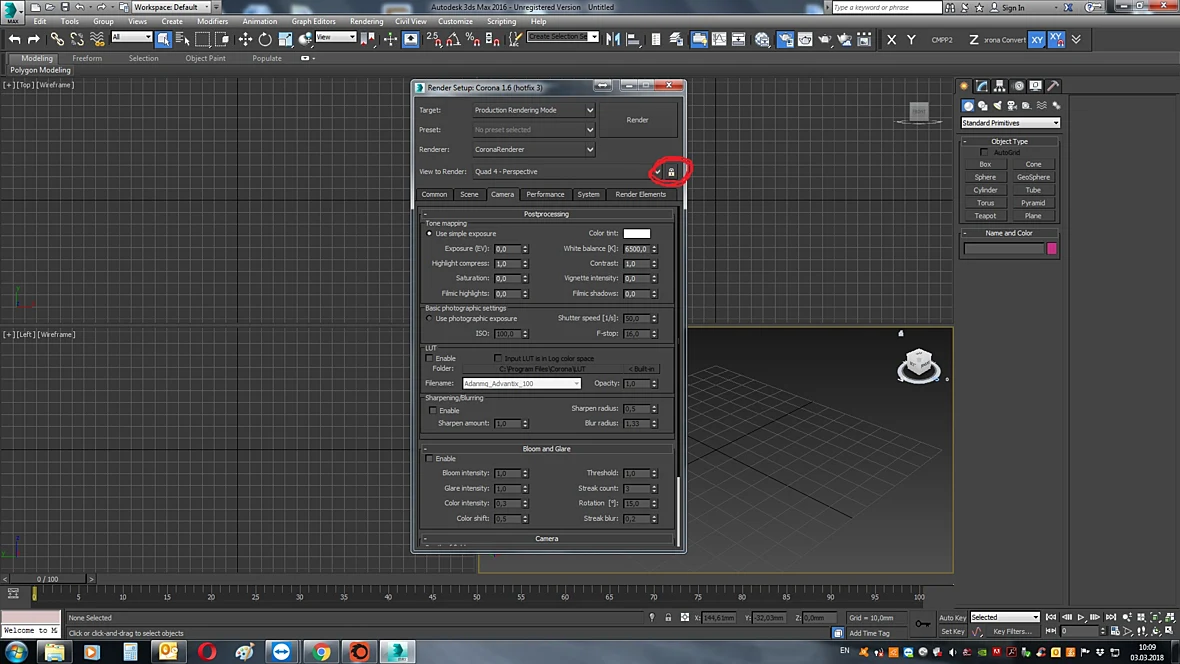Switch to the Performance tab

tap(545, 194)
